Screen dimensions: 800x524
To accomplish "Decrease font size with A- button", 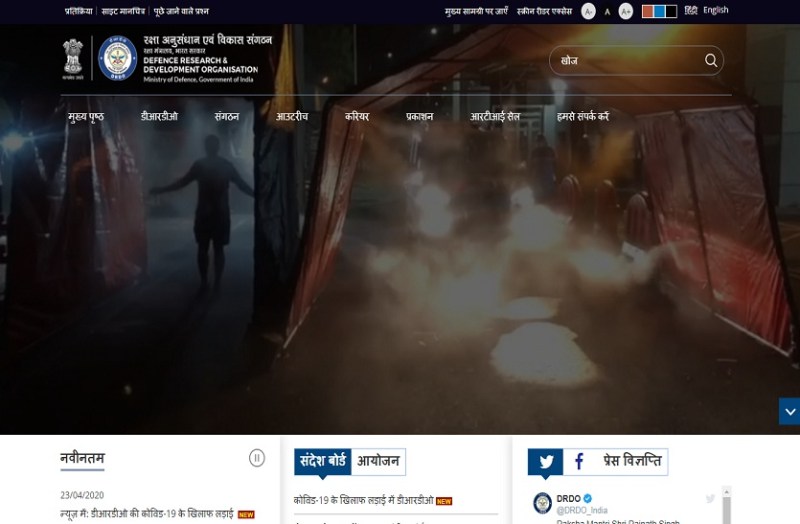I will pyautogui.click(x=588, y=11).
